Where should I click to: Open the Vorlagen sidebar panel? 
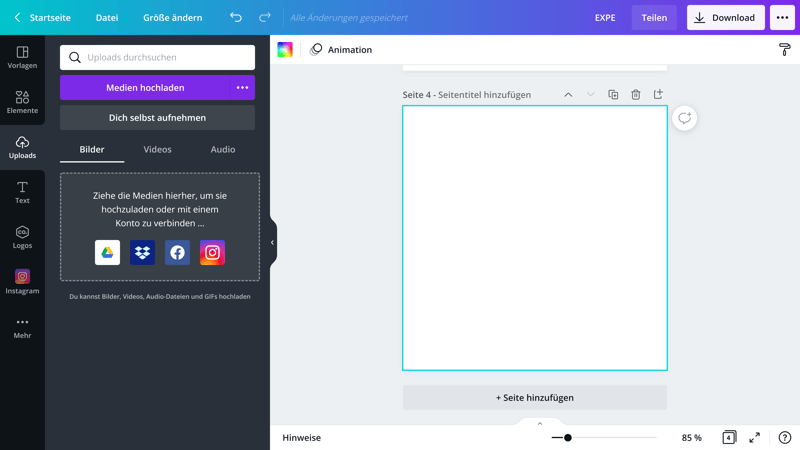click(22, 57)
